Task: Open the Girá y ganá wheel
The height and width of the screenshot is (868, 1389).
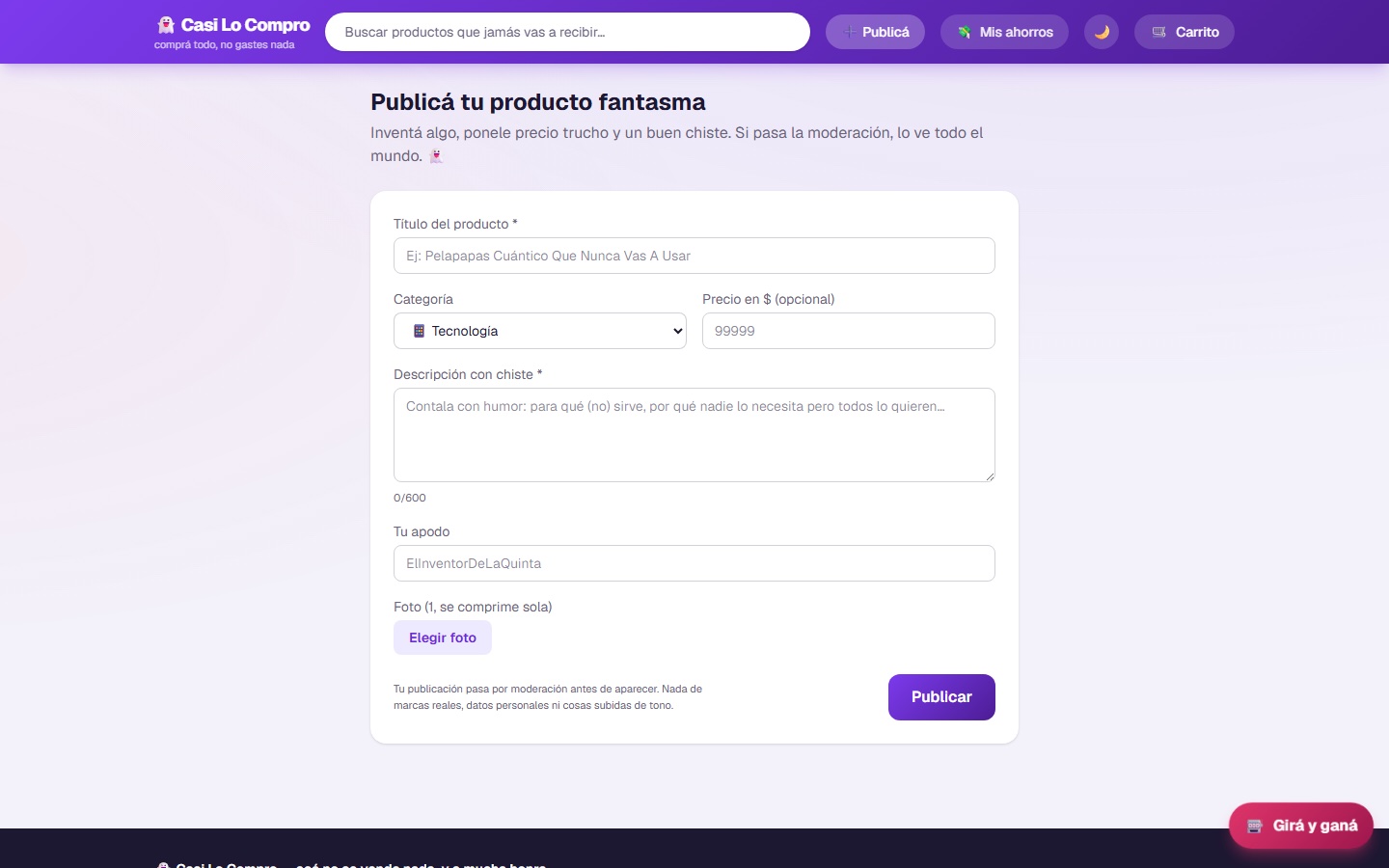Action: click(1301, 826)
